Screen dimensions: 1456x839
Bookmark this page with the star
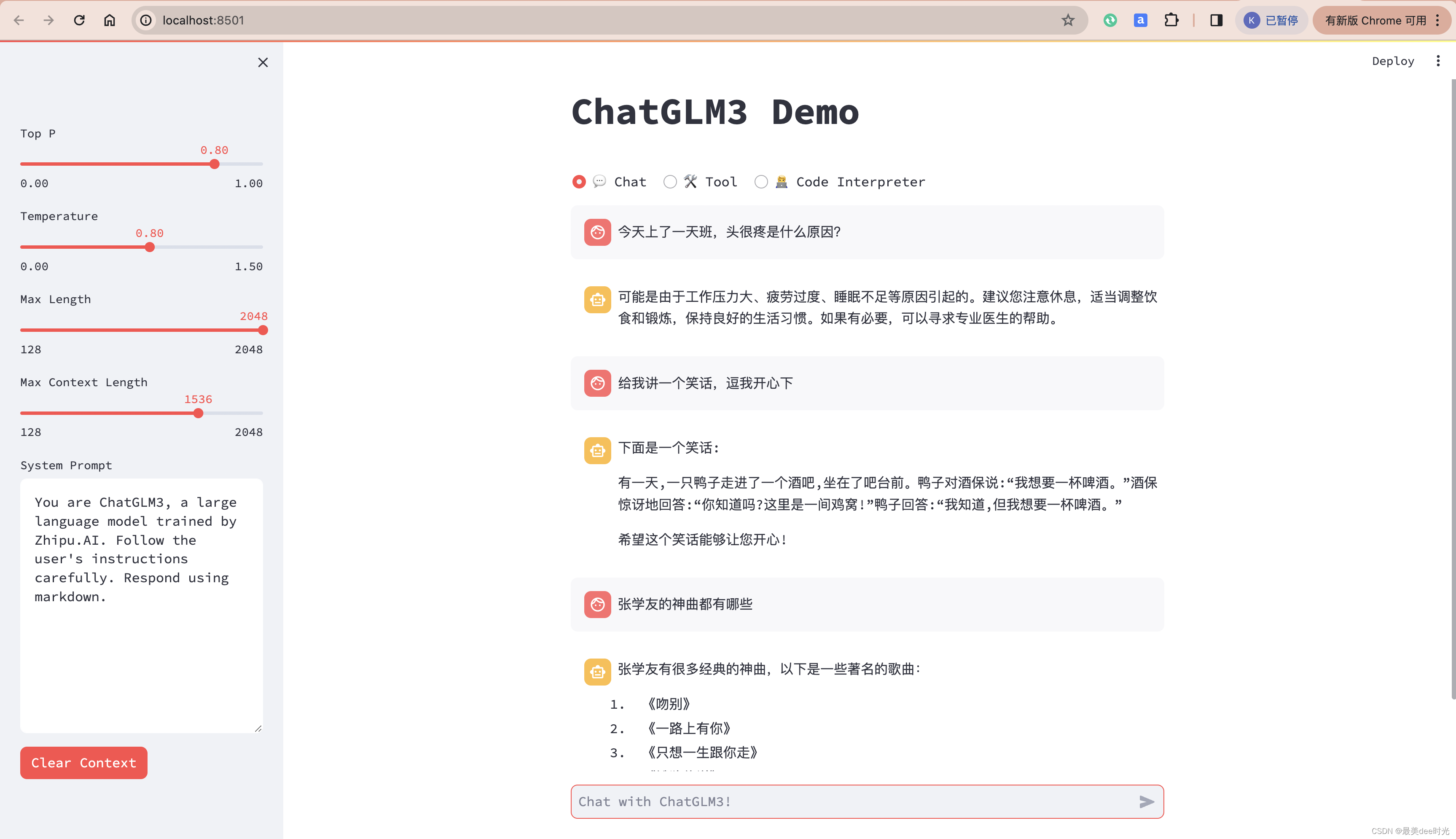coord(1068,20)
